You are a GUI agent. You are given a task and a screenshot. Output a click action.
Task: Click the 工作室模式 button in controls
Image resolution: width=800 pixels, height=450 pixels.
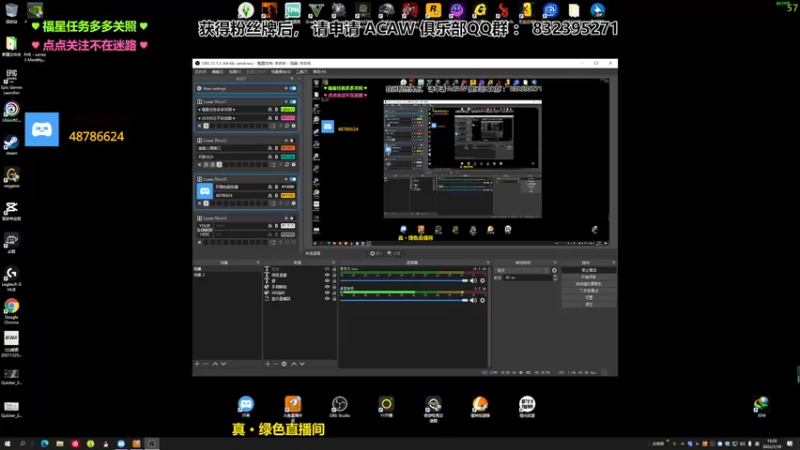(589, 291)
